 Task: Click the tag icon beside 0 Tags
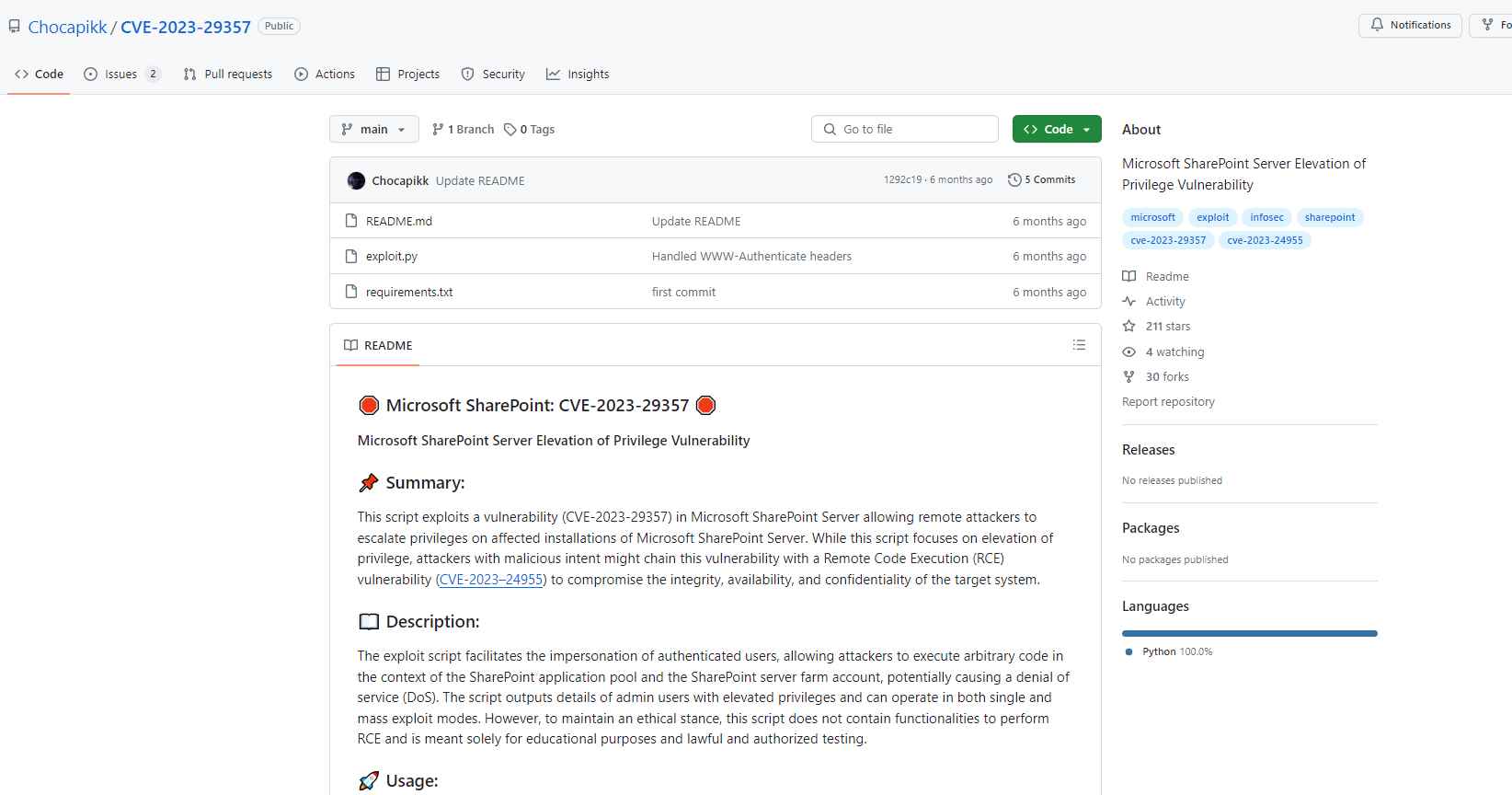click(x=510, y=129)
